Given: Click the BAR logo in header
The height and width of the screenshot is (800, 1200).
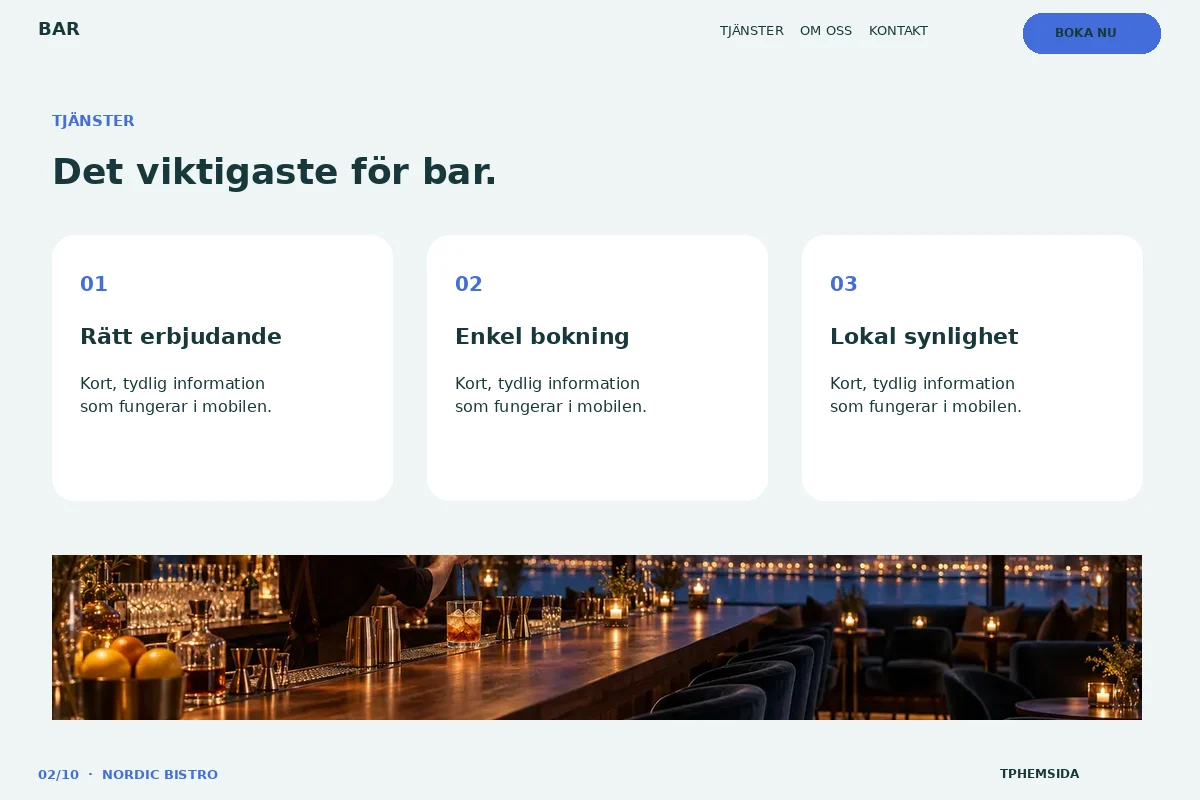Looking at the screenshot, I should pos(59,29).
